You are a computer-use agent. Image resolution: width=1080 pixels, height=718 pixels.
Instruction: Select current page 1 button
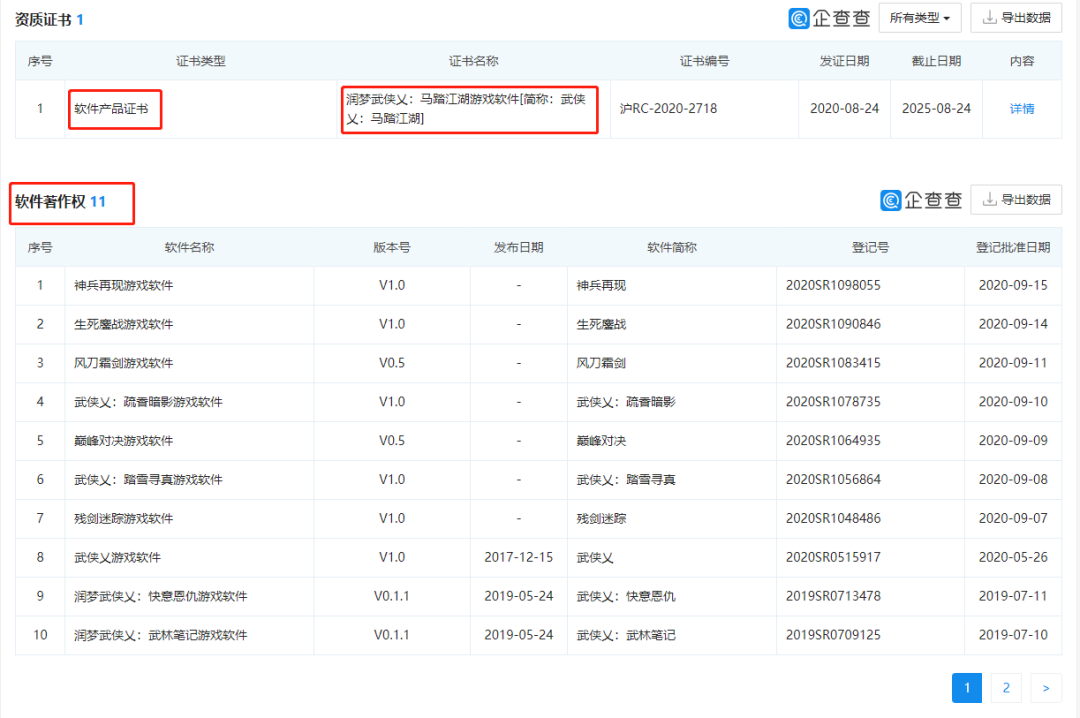[x=966, y=688]
